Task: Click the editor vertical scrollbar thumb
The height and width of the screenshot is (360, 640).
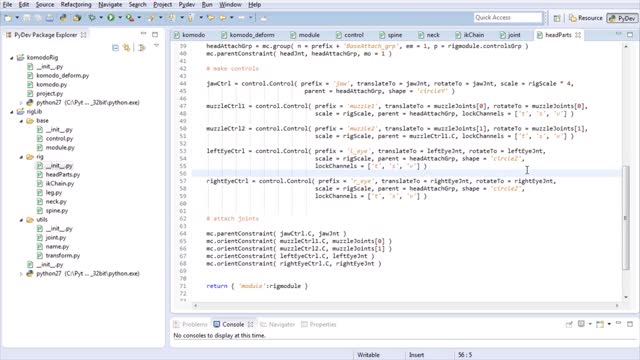Action: coord(626,218)
